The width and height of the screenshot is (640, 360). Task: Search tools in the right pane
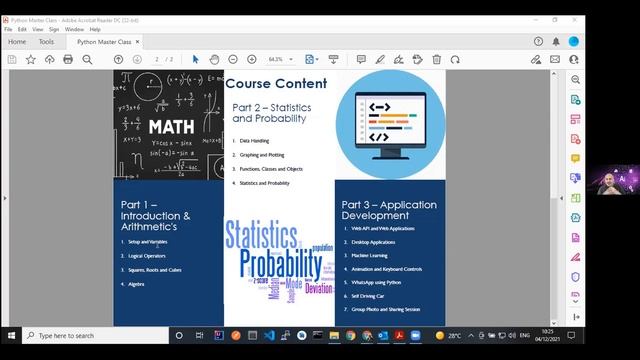[x=576, y=80]
